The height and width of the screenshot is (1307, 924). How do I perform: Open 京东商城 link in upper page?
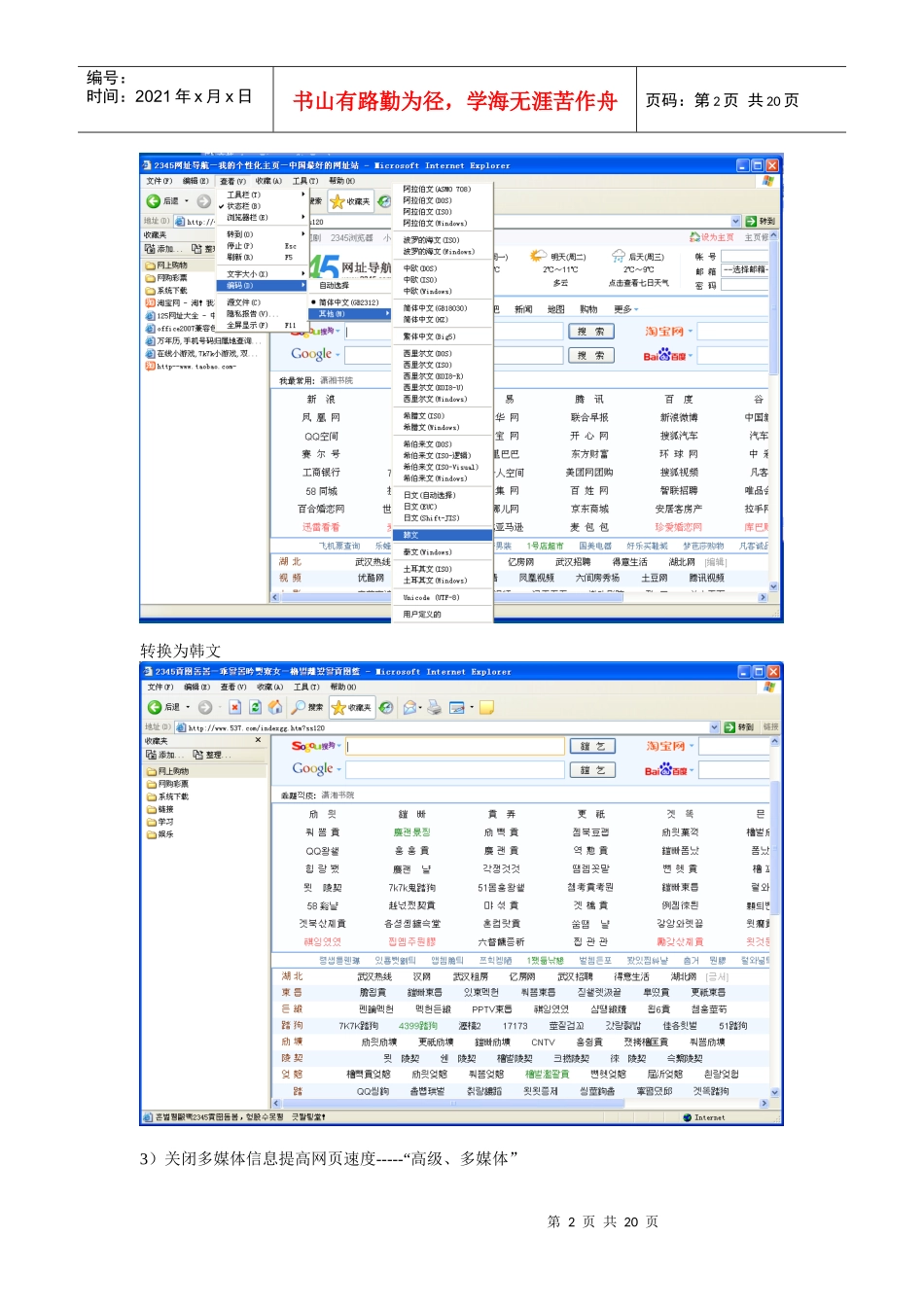[589, 509]
